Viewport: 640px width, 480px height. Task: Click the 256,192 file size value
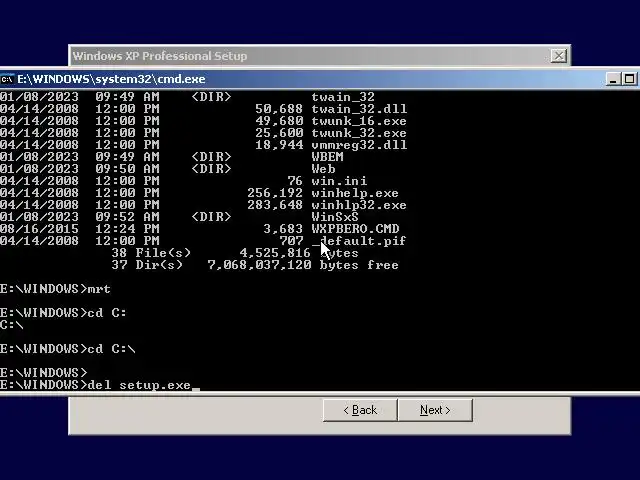point(276,193)
